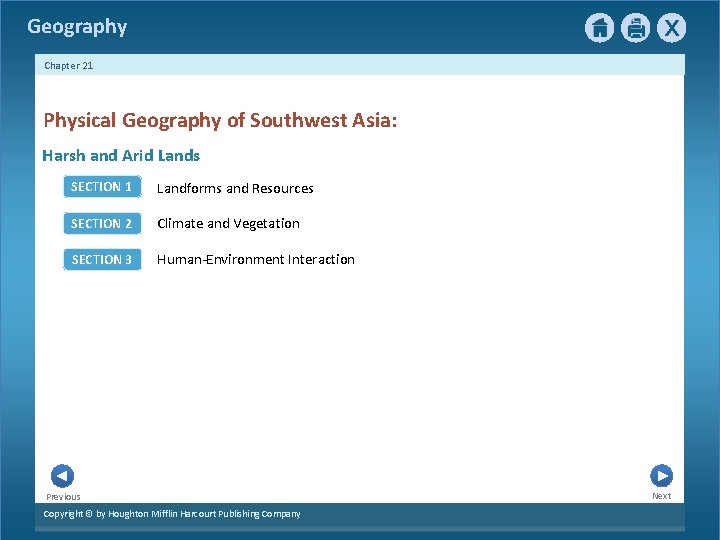Select the Human-Environment Interaction text

[256, 259]
